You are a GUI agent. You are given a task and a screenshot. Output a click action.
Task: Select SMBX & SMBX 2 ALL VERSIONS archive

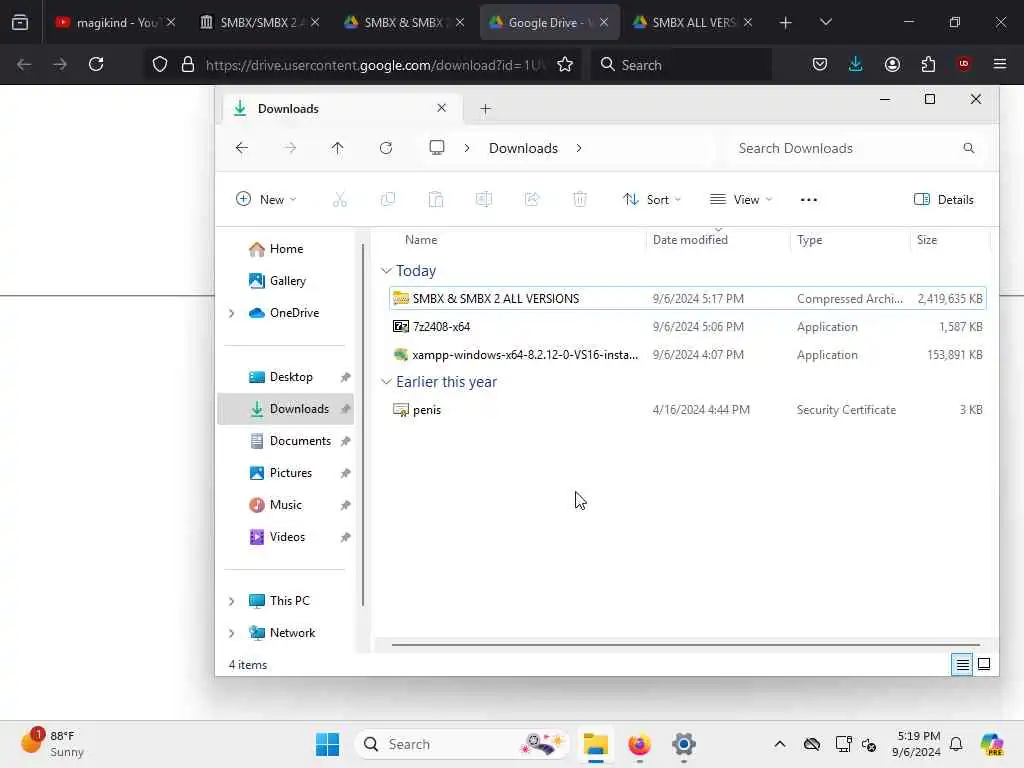click(x=687, y=298)
